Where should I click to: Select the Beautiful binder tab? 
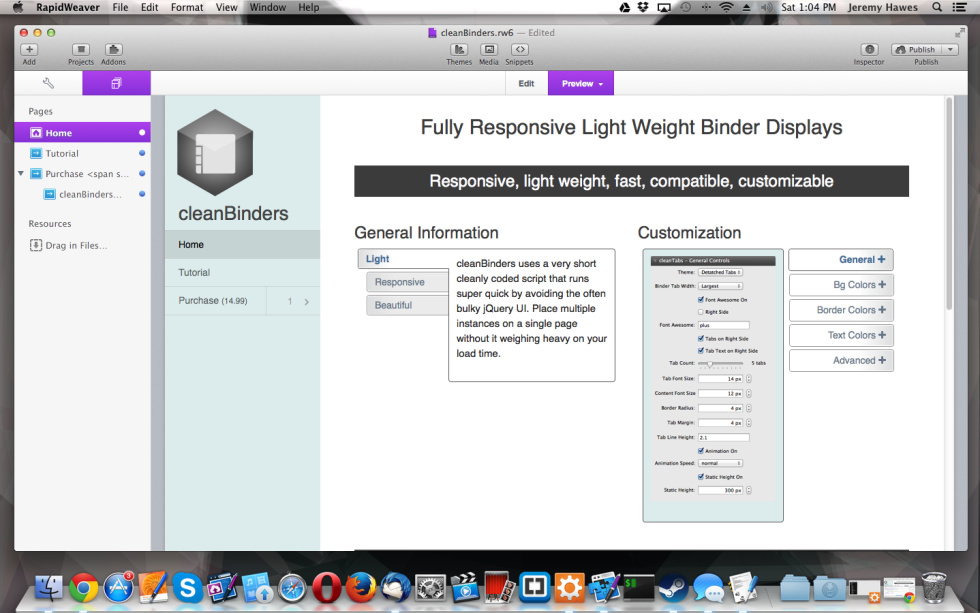tap(407, 305)
